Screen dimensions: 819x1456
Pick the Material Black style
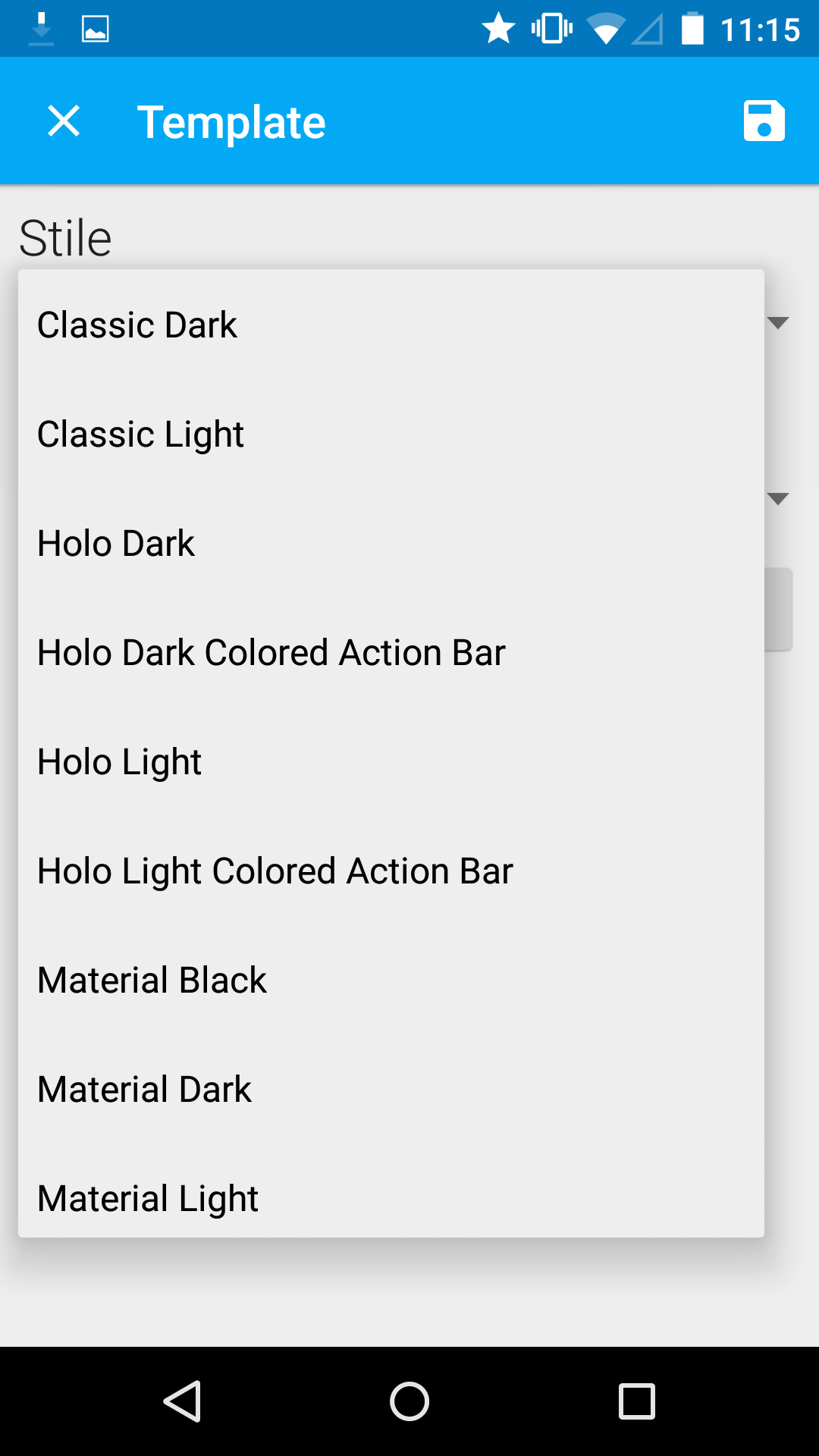tap(391, 980)
